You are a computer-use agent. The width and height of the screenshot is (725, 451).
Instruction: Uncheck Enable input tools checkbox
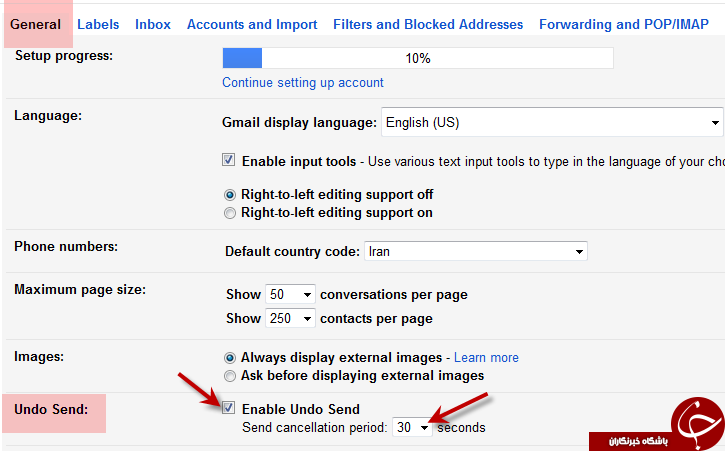coord(228,160)
